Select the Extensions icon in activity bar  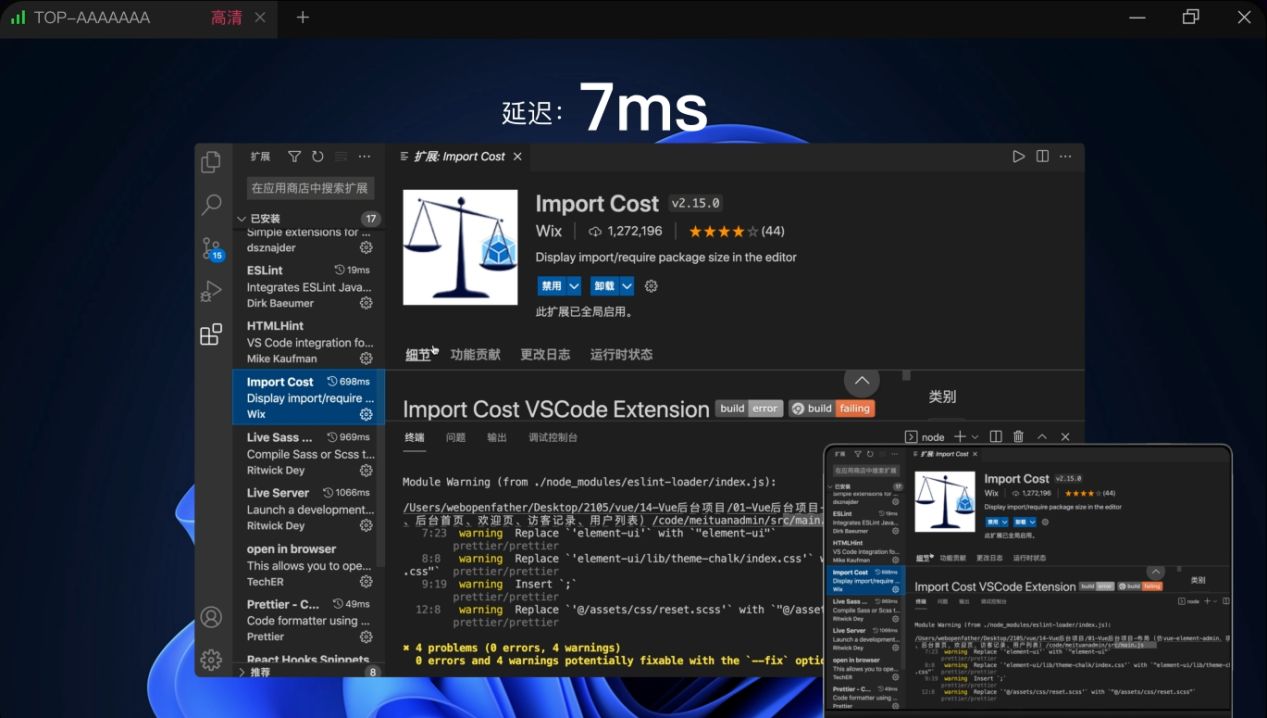[x=211, y=335]
